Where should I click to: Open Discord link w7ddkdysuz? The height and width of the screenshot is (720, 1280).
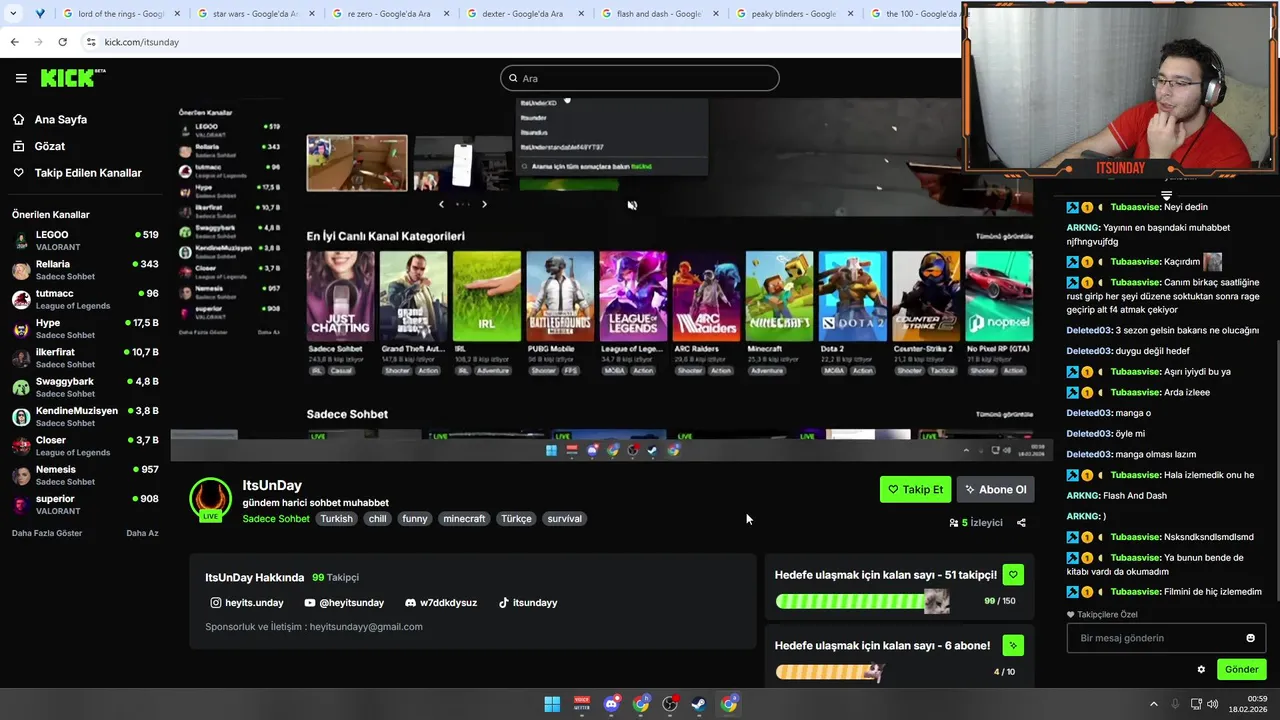point(441,603)
